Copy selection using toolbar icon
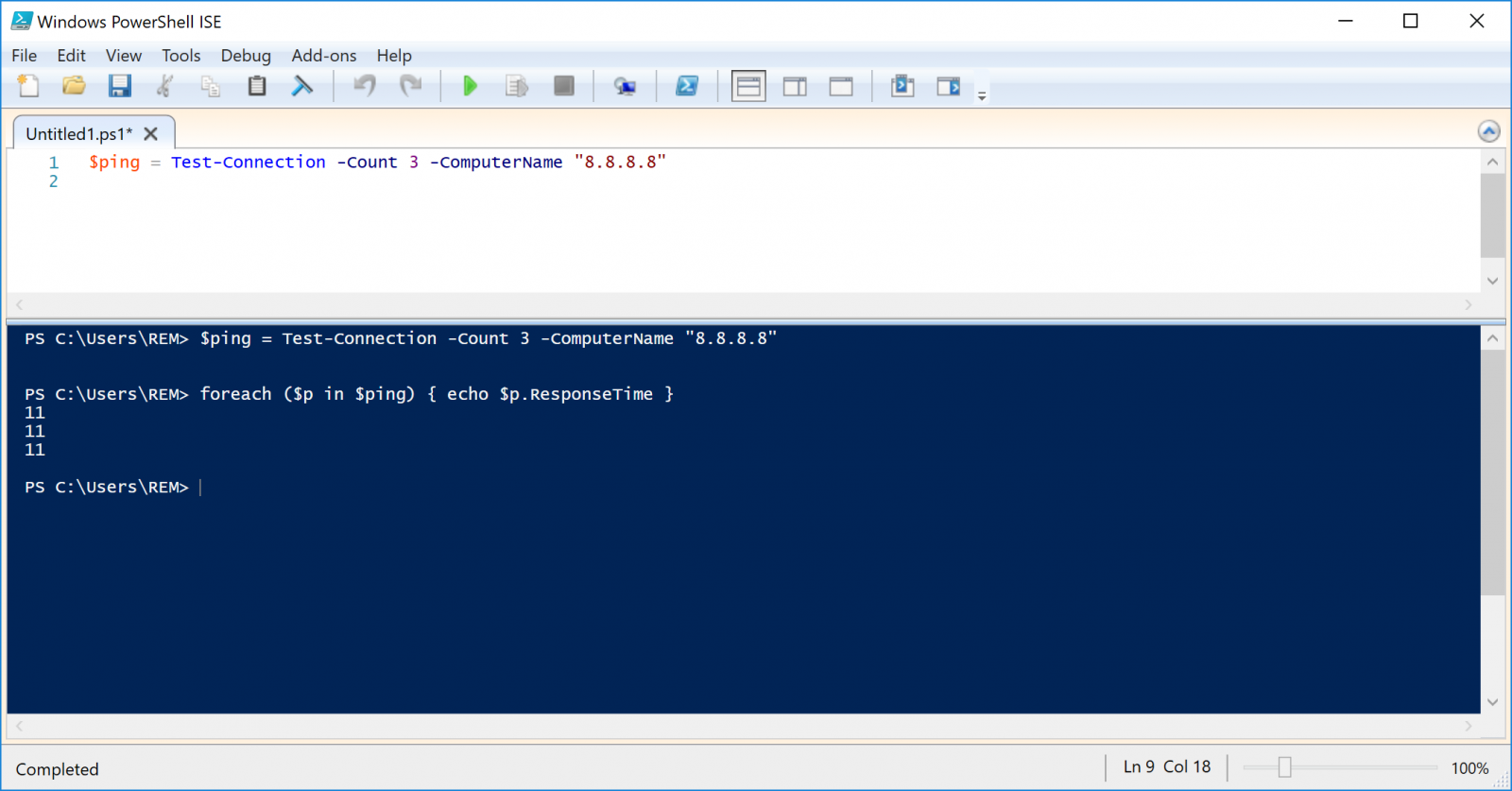 point(211,86)
